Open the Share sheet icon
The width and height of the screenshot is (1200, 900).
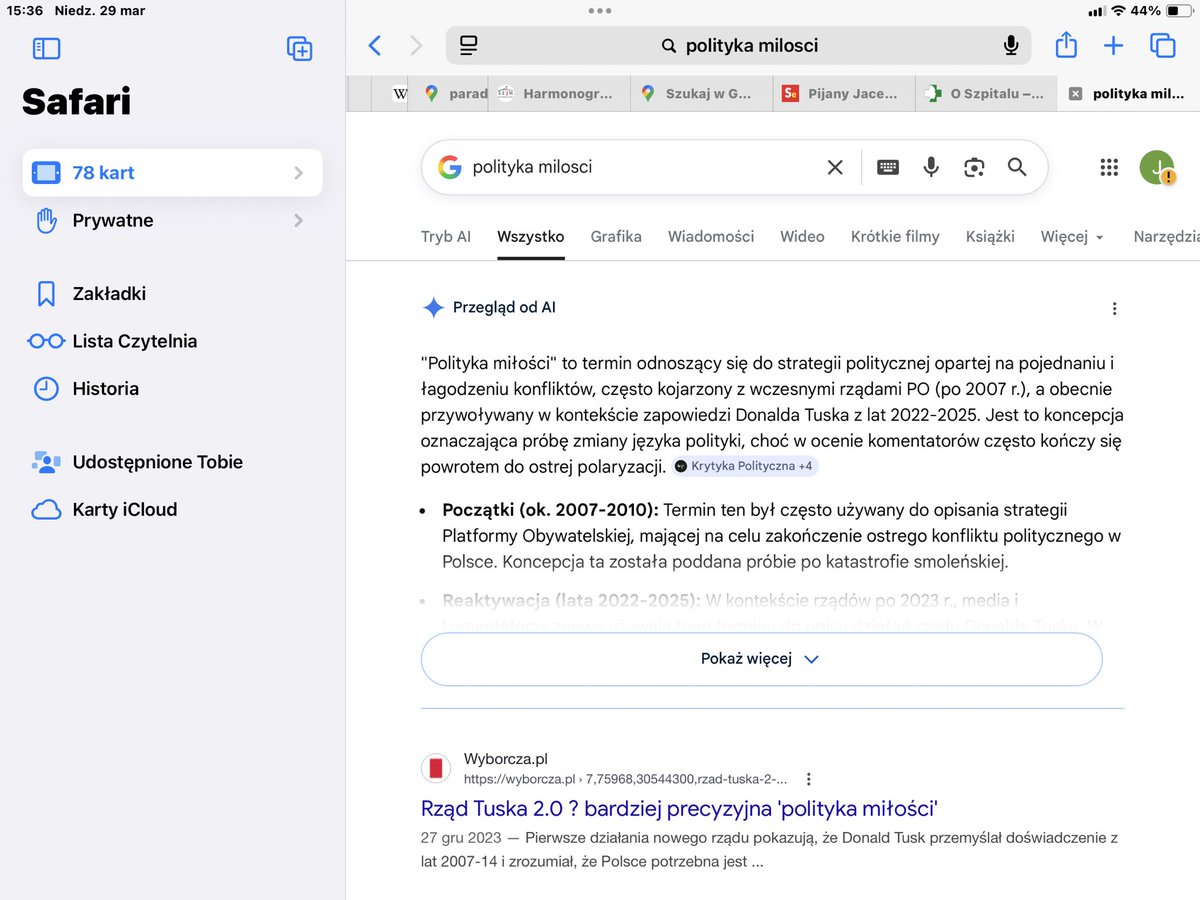pyautogui.click(x=1066, y=45)
